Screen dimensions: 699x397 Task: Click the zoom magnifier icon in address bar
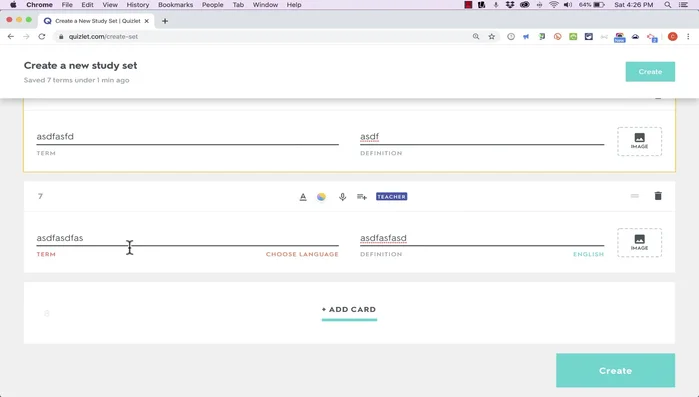point(476,37)
